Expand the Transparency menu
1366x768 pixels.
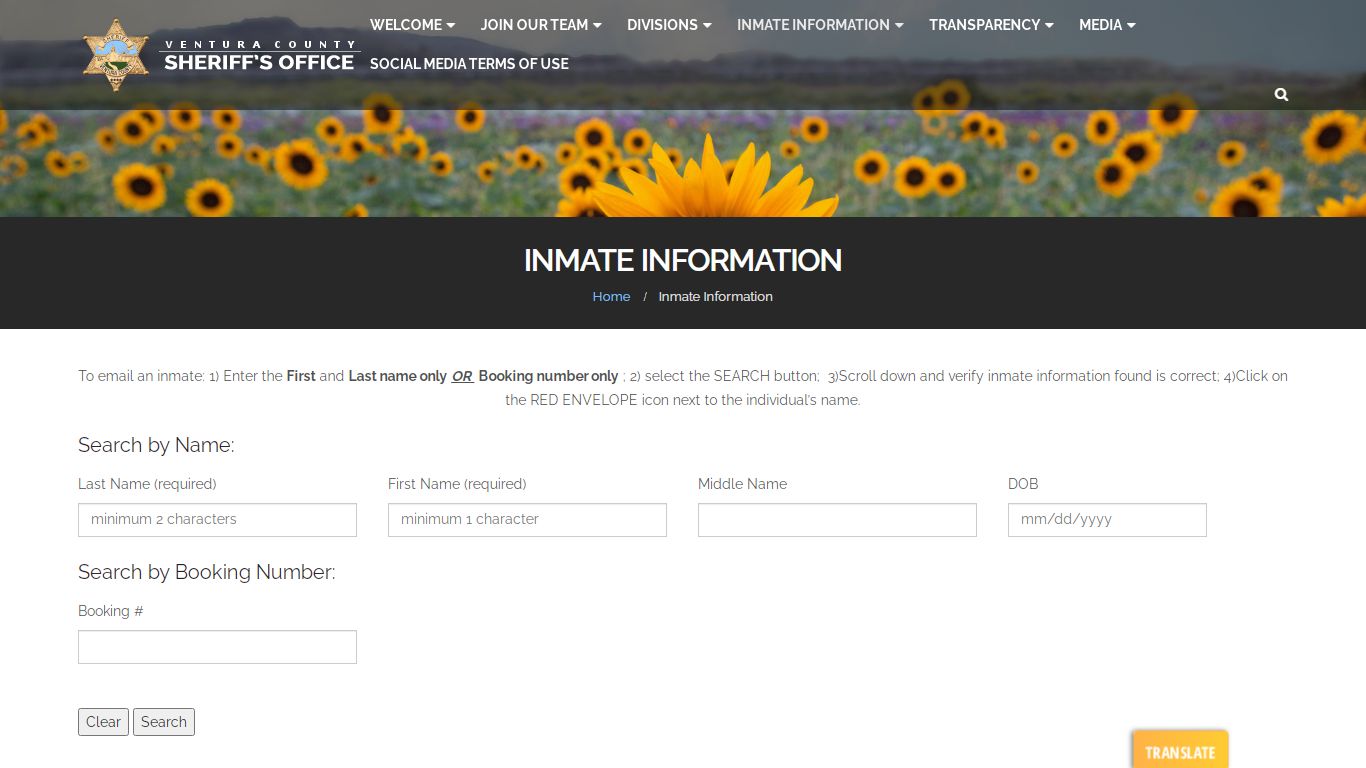click(x=991, y=25)
